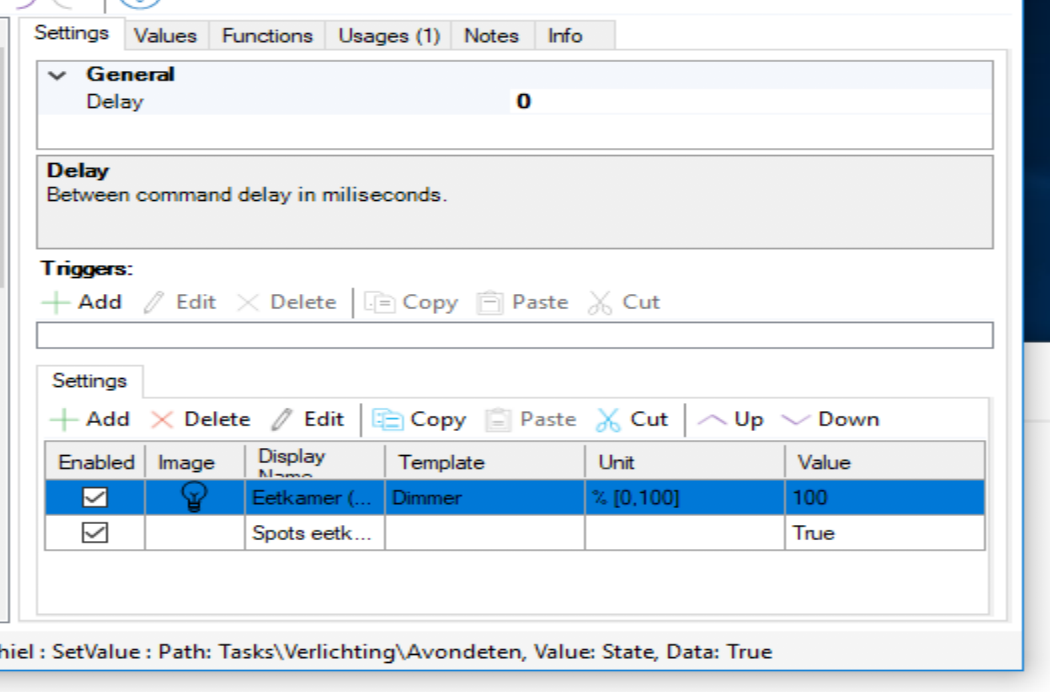The width and height of the screenshot is (1050, 692).
Task: Select the Spots eetk row Value cell
Action: [884, 533]
